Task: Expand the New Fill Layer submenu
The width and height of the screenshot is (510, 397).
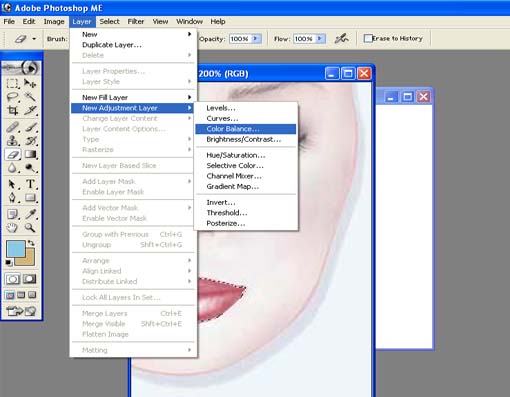Action: (x=134, y=97)
